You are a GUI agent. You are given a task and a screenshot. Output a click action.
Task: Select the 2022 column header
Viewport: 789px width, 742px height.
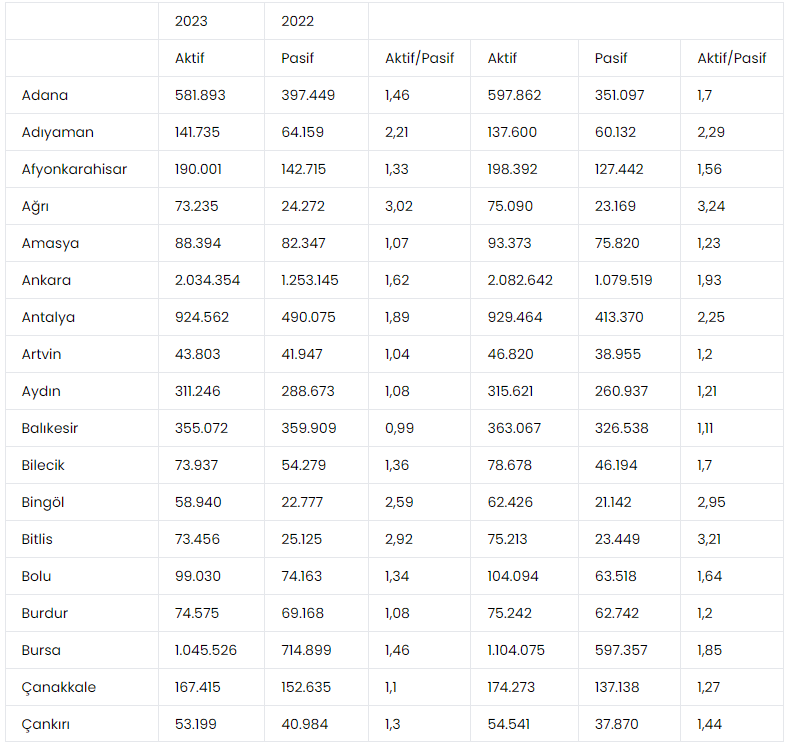[x=298, y=21]
